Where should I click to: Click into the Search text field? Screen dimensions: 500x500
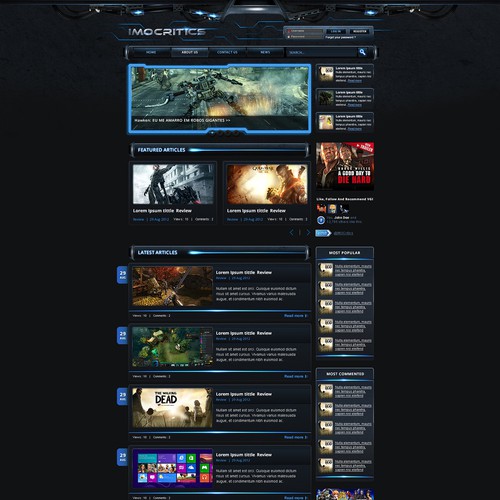[322, 52]
